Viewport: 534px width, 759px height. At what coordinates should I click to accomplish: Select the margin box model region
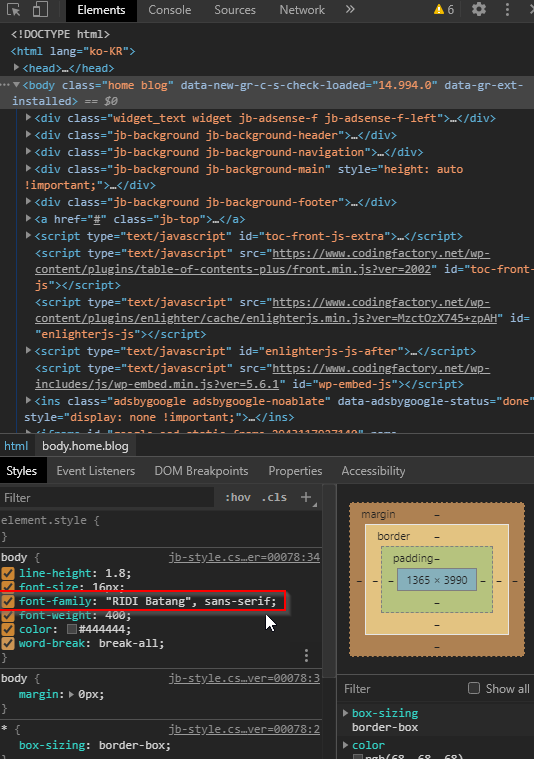[x=379, y=514]
